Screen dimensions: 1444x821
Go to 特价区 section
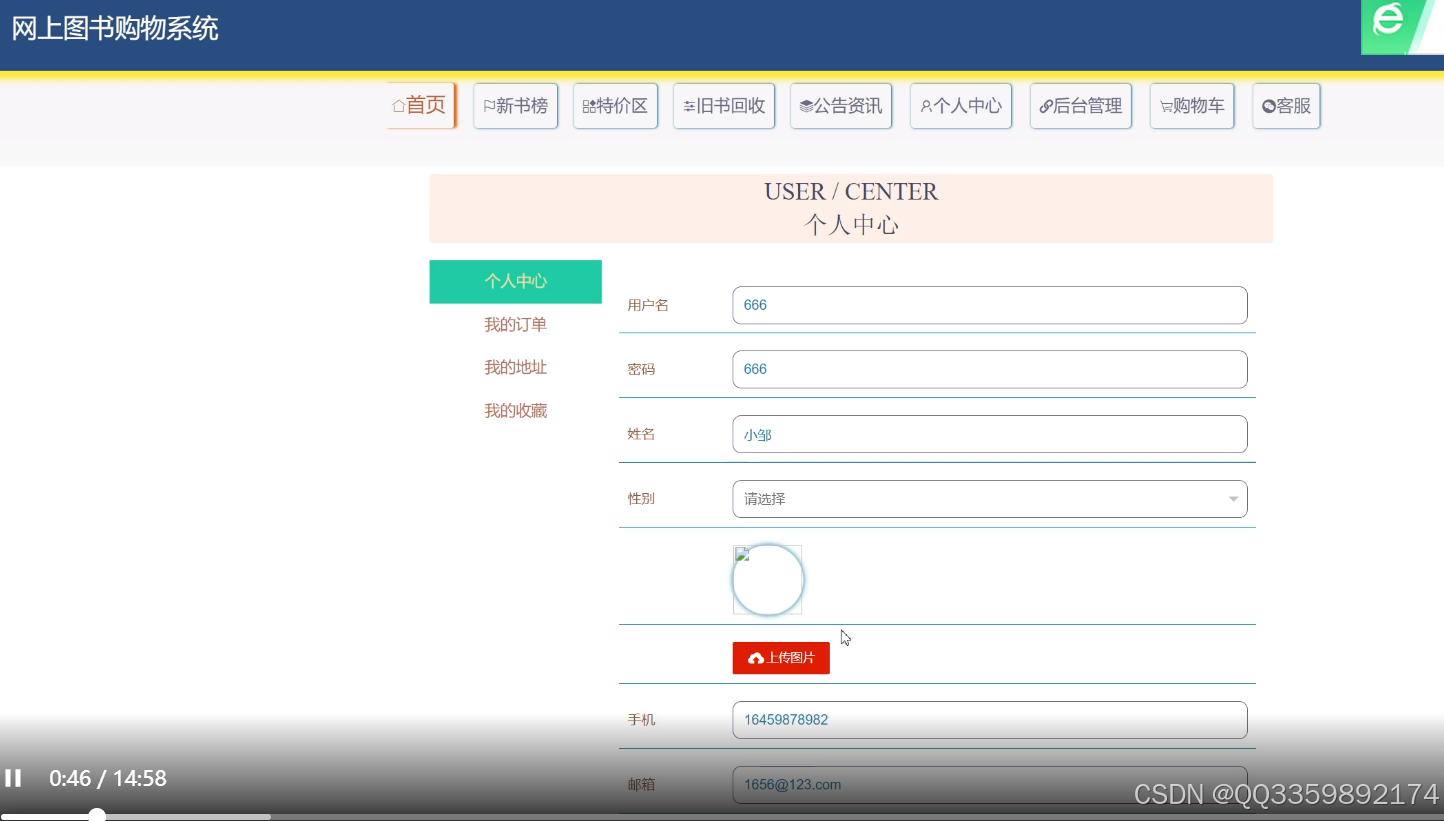point(615,106)
